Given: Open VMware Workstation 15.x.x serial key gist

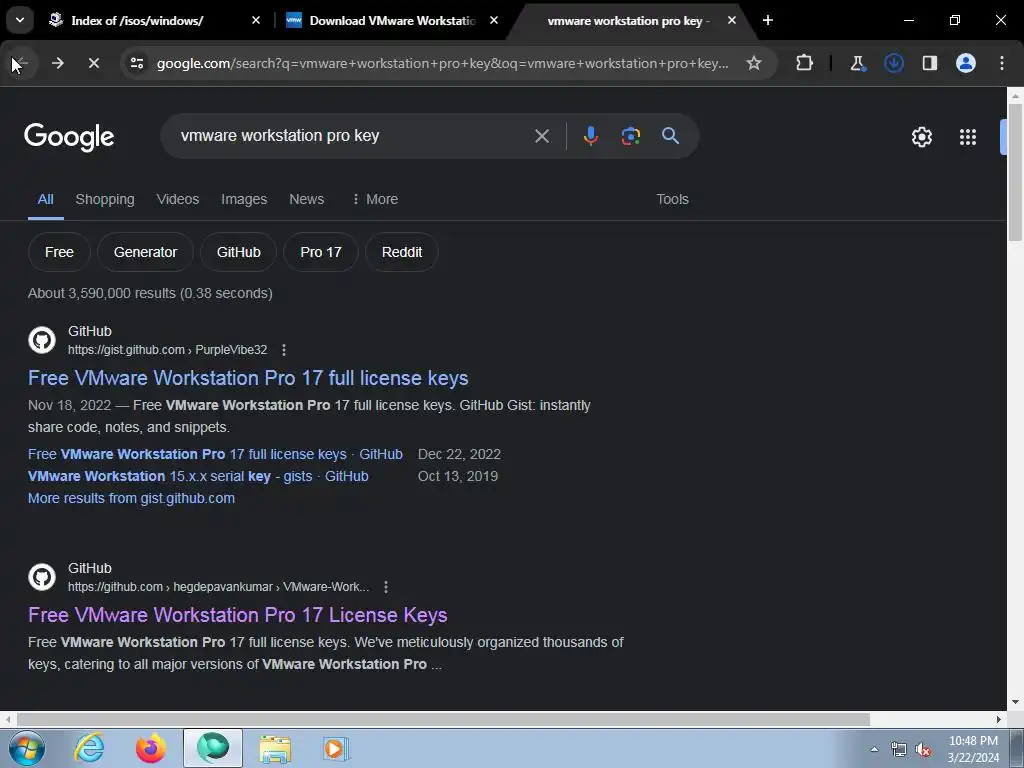Looking at the screenshot, I should [x=198, y=476].
